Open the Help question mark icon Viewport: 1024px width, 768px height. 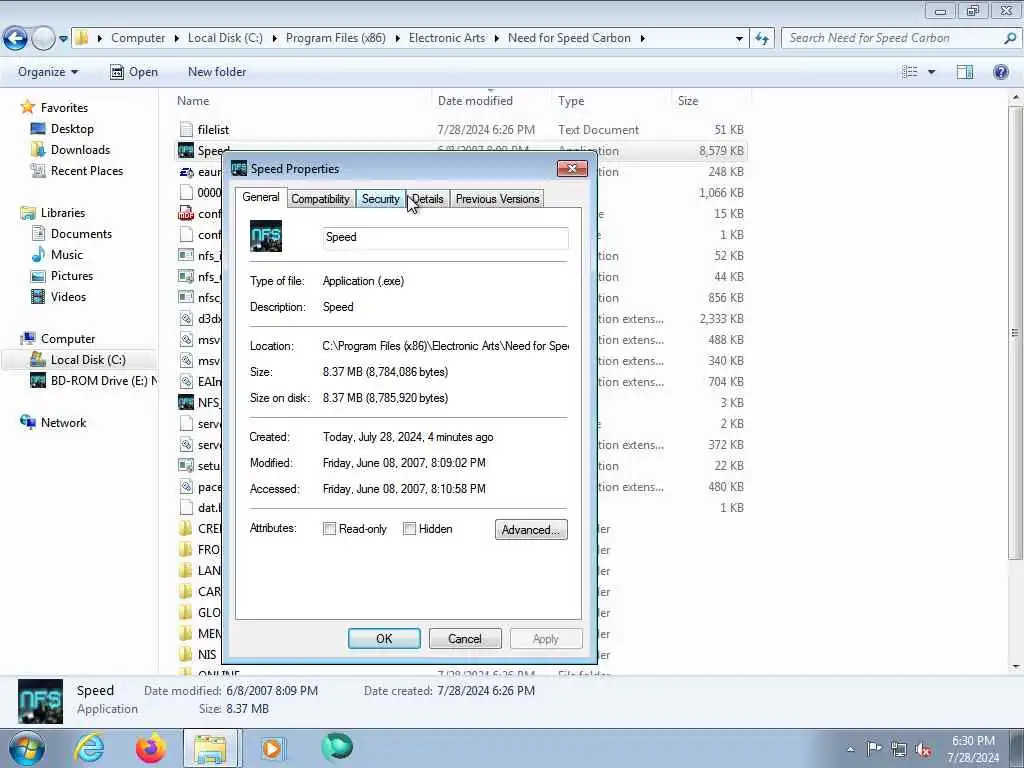coord(1000,72)
